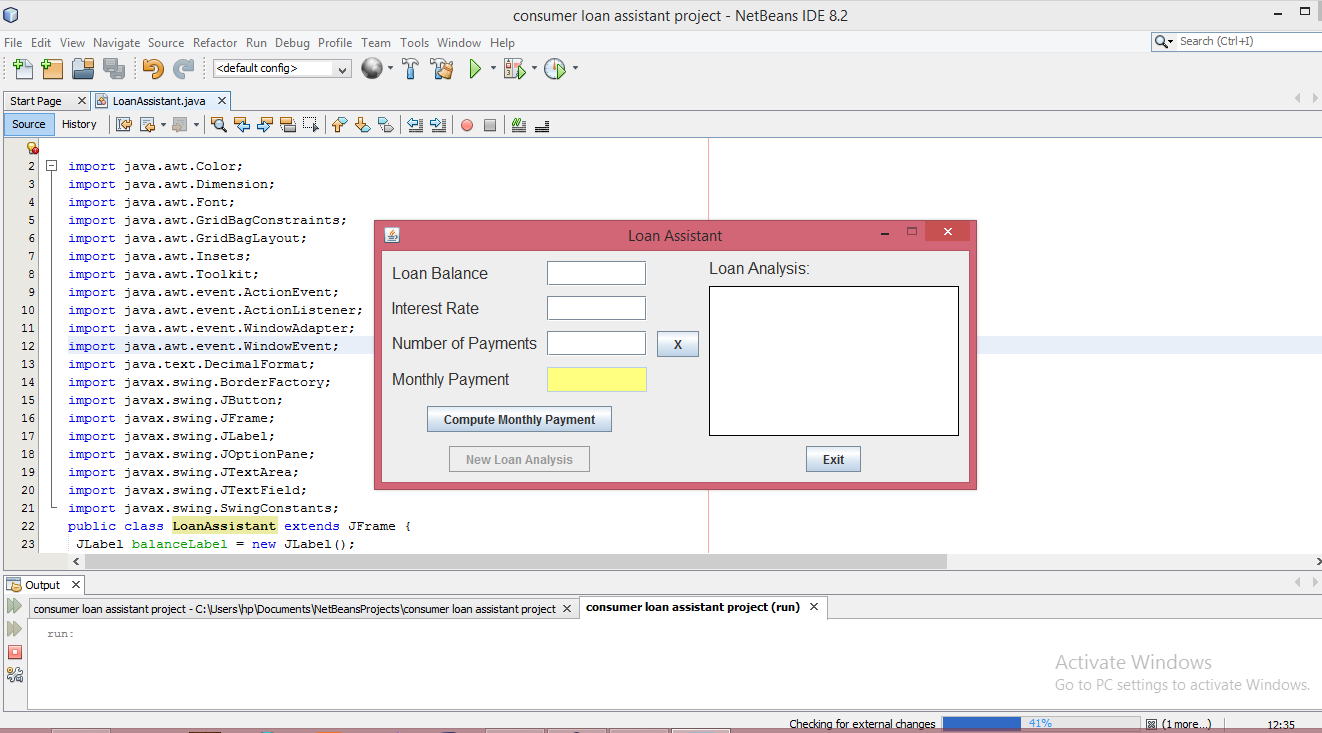Expand the Run Project dropdown arrow
Screen dimensions: 1322x733
coord(493,69)
